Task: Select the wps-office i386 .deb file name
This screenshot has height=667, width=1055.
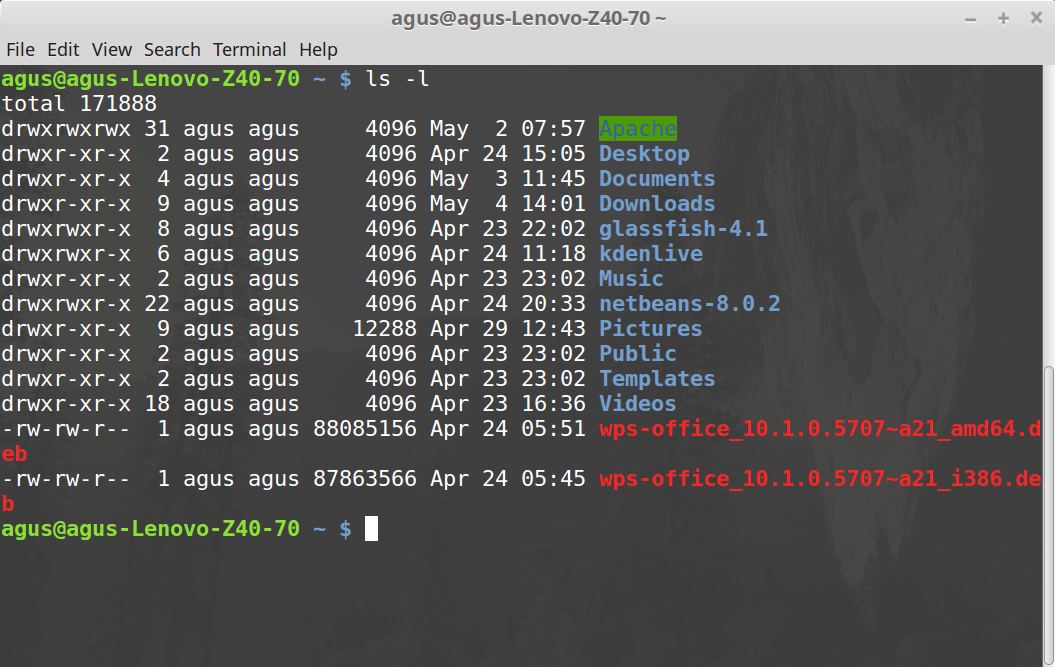Action: pyautogui.click(x=820, y=478)
